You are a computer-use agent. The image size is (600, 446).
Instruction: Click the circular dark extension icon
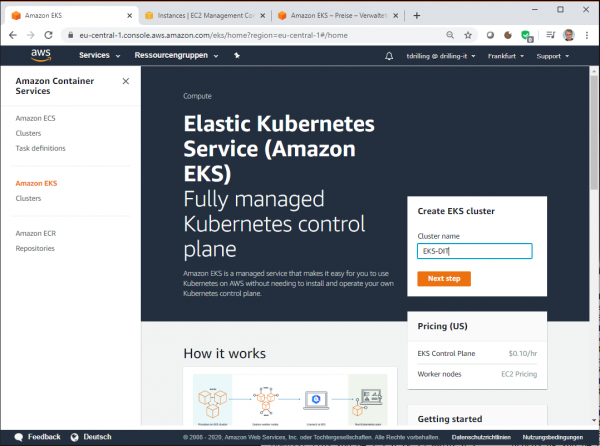(490, 35)
